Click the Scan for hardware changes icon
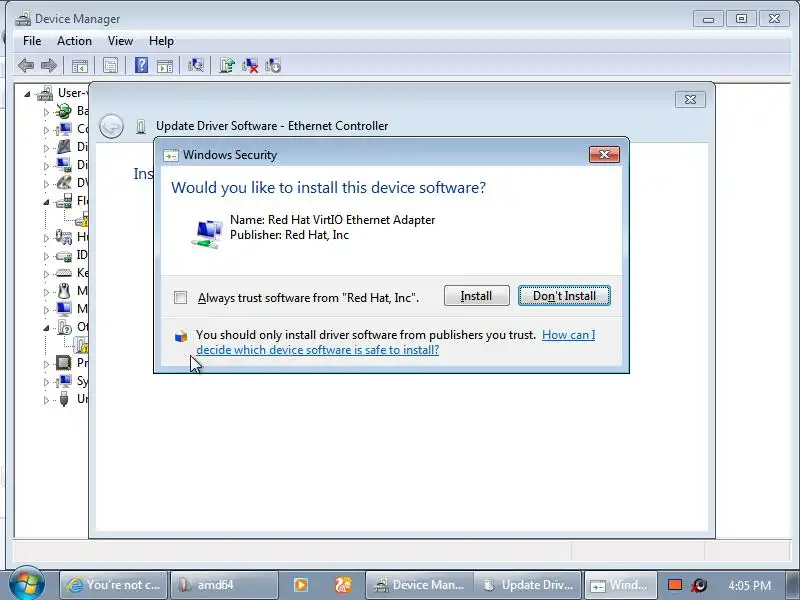The image size is (800, 600). pyautogui.click(x=195, y=65)
